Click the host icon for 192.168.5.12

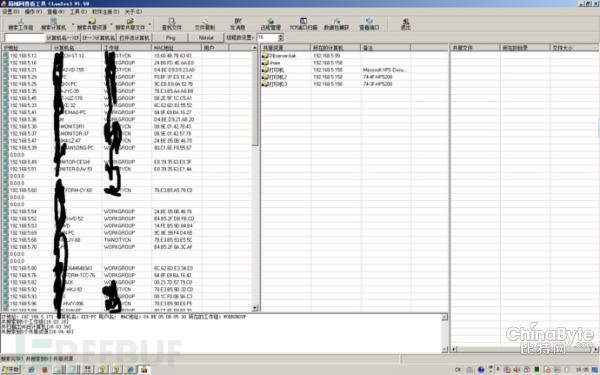[5, 55]
